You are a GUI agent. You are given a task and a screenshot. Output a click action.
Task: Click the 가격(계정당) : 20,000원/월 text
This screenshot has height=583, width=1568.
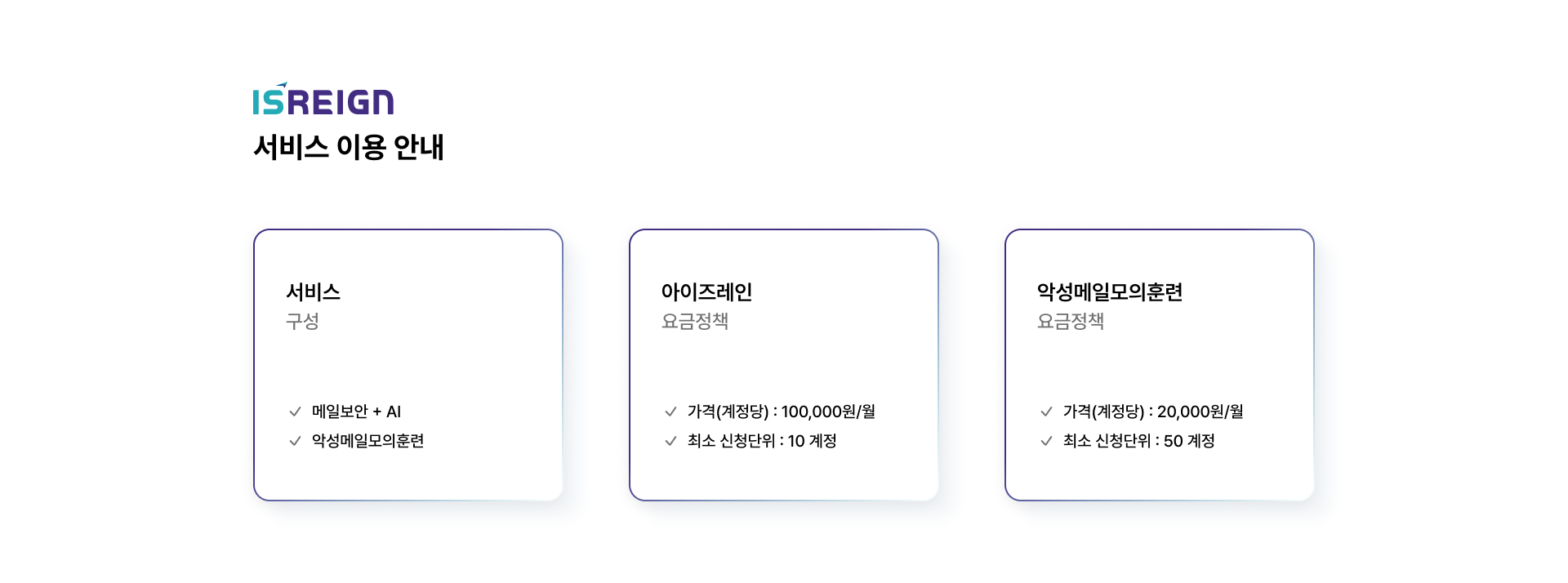coord(1153,412)
